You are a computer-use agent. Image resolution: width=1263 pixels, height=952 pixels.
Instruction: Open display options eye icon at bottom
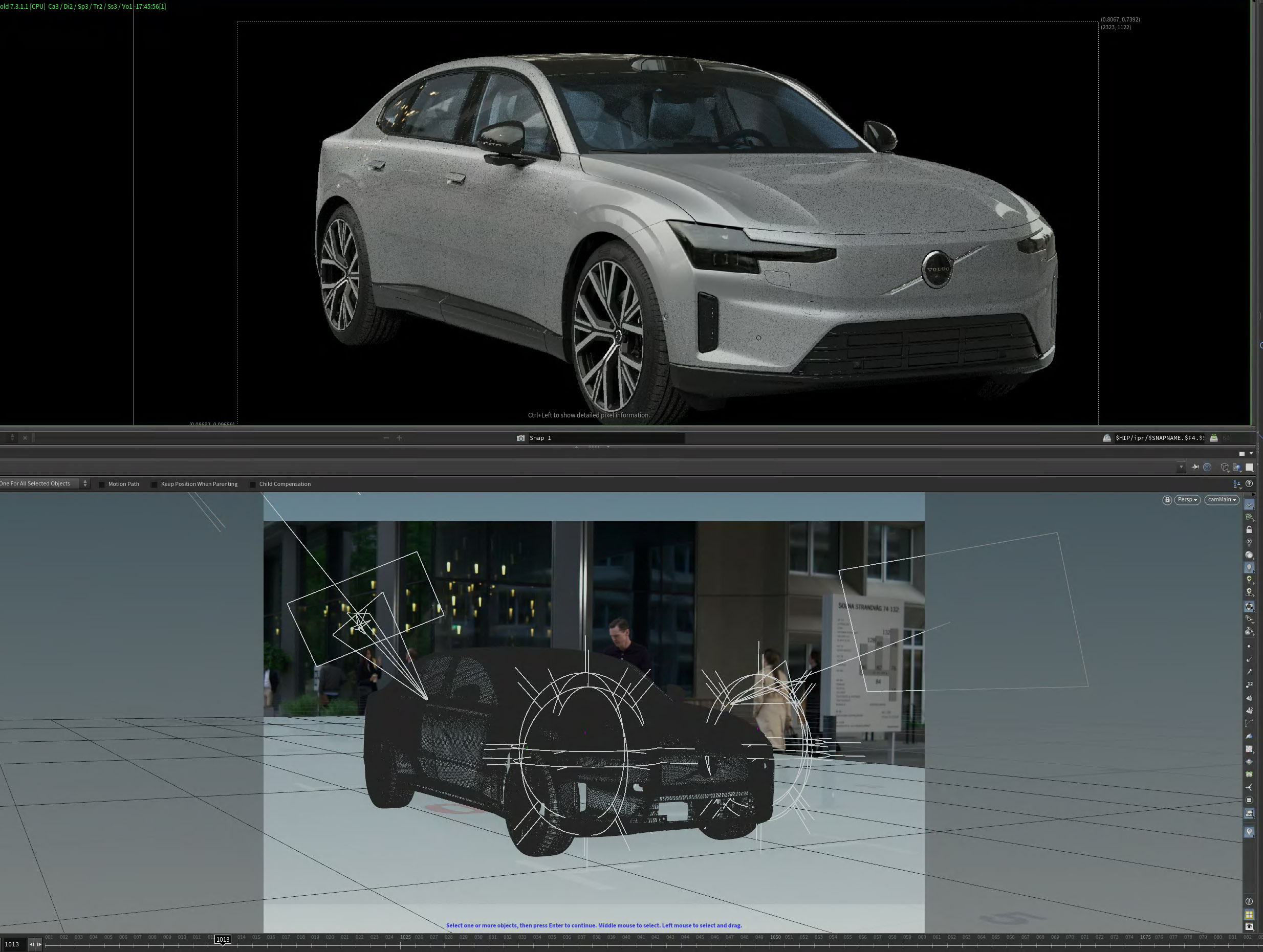point(1249,927)
